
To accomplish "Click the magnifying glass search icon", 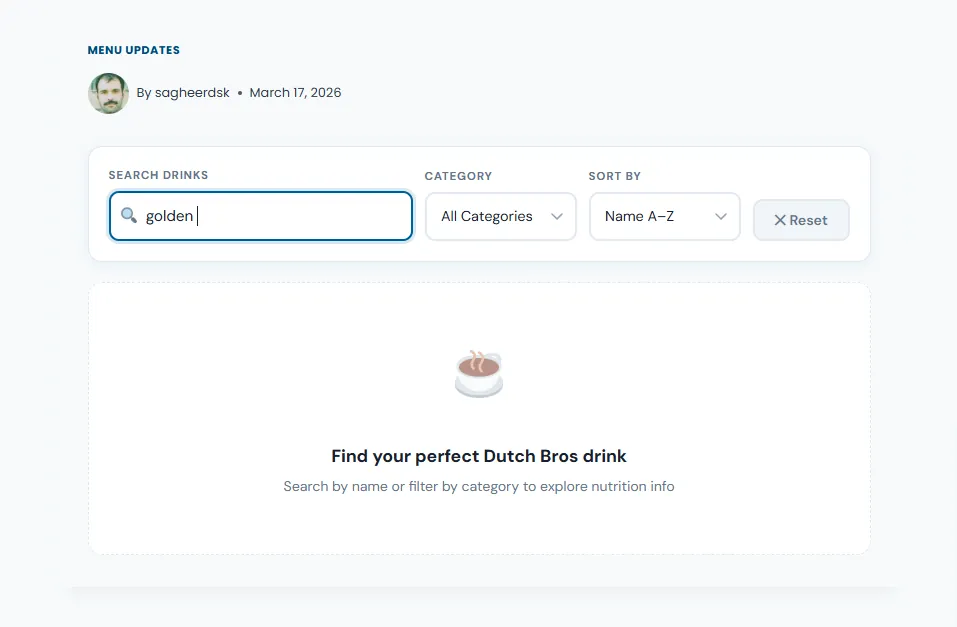I will coord(129,215).
